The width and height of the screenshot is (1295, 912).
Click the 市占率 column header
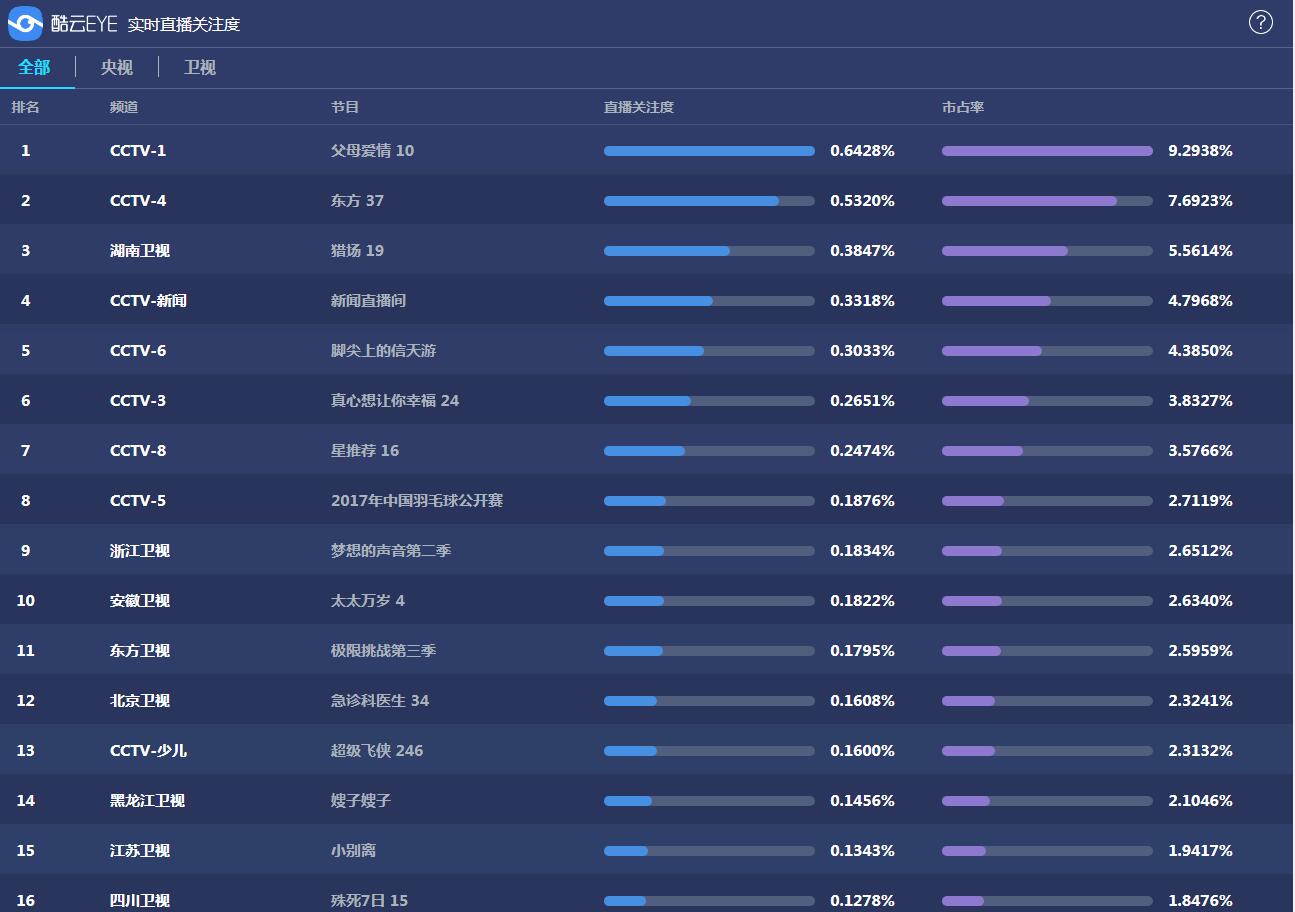(x=963, y=107)
